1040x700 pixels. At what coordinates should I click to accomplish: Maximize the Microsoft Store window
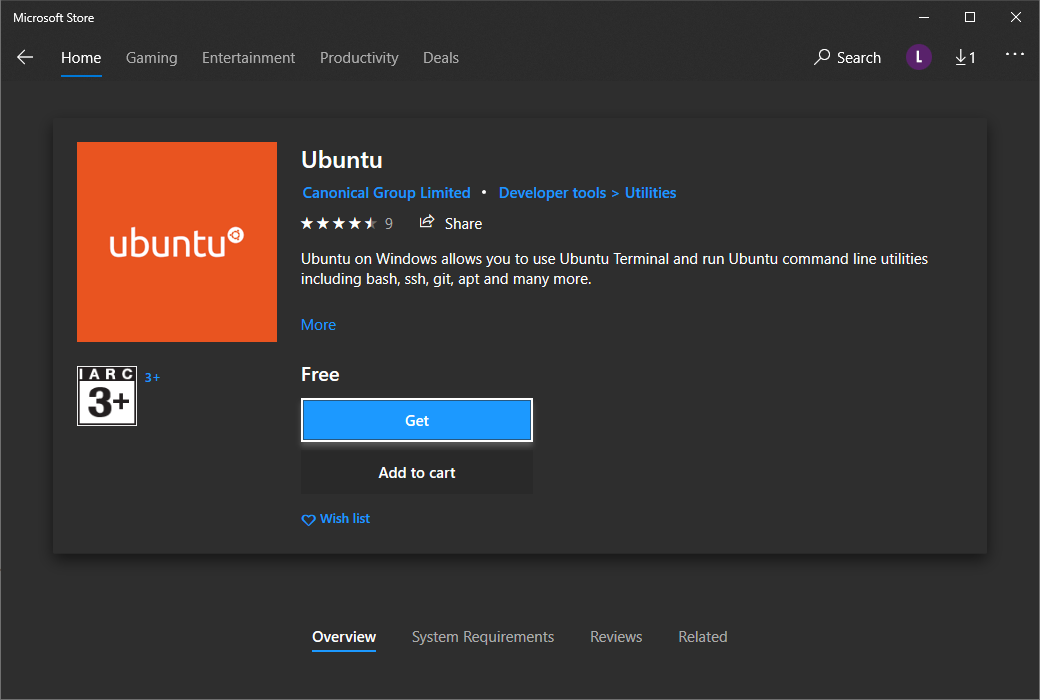(x=969, y=17)
